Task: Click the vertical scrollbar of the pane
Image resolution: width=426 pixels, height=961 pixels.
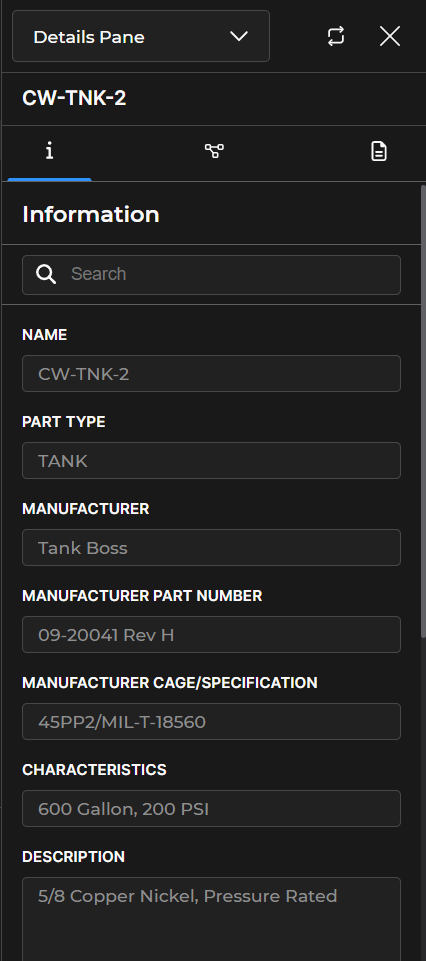Action: click(422, 411)
